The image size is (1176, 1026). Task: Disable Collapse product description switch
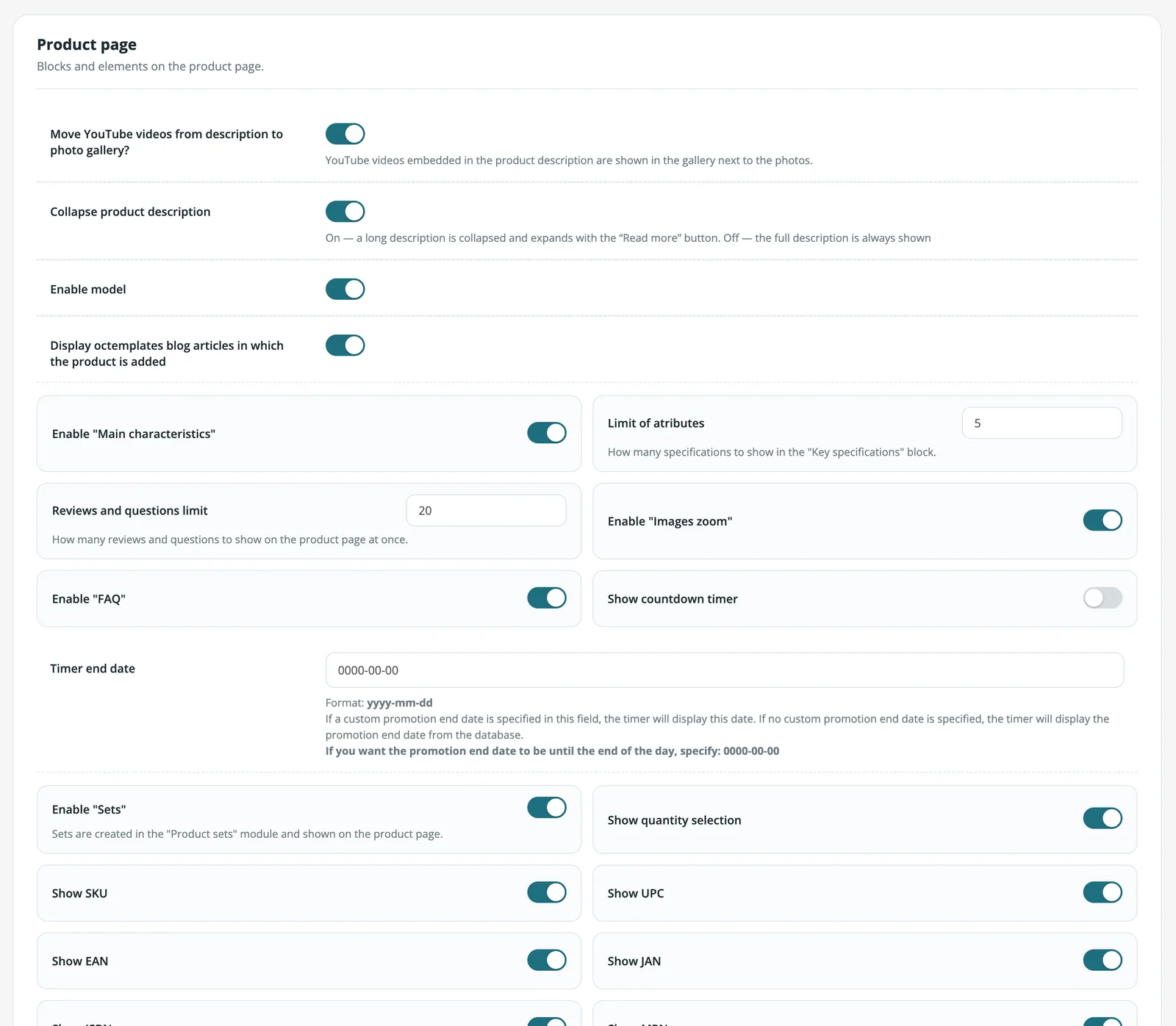click(345, 212)
